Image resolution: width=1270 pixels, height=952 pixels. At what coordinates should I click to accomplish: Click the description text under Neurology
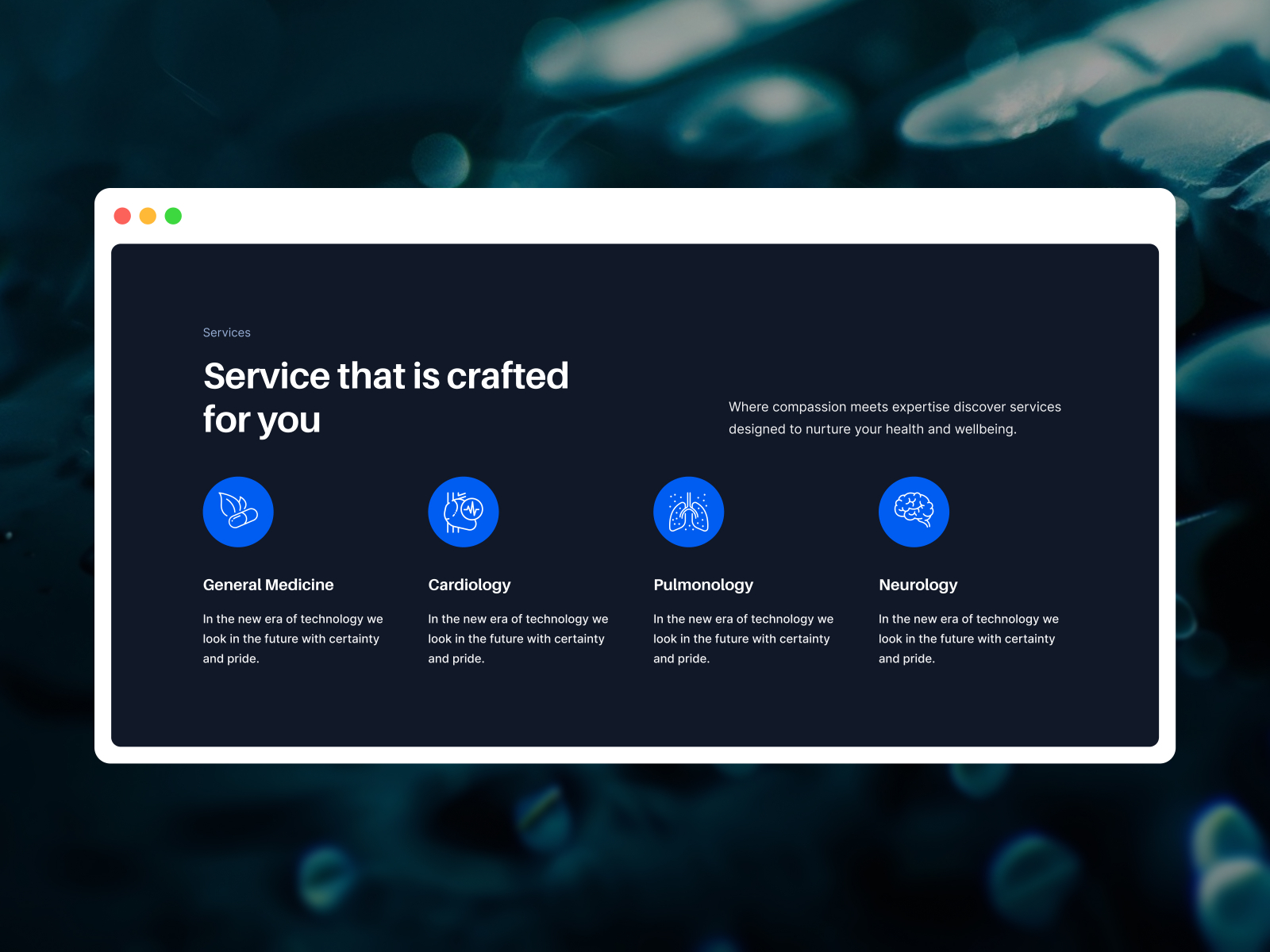click(968, 639)
